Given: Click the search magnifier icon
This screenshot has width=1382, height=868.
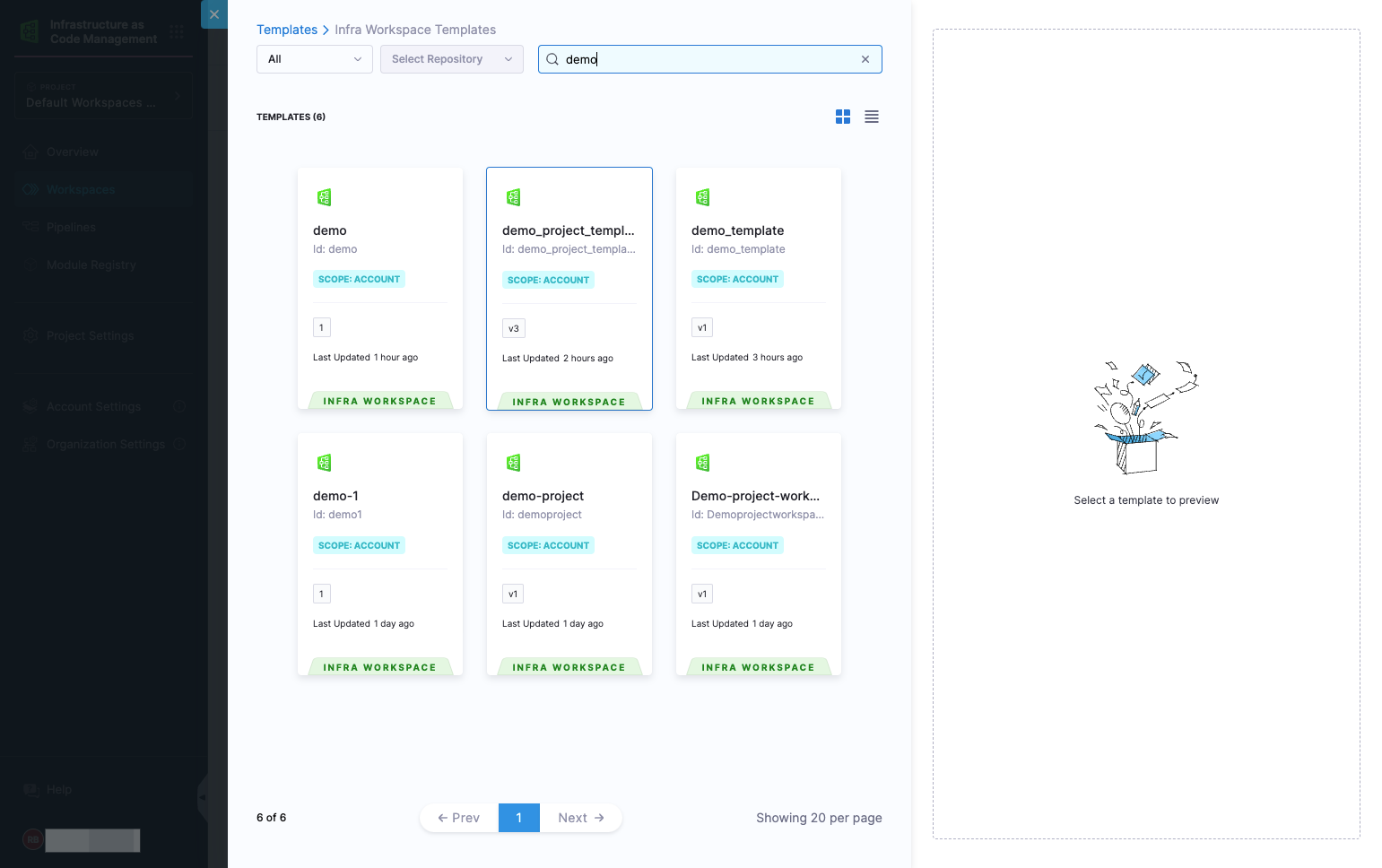Looking at the screenshot, I should coord(552,59).
